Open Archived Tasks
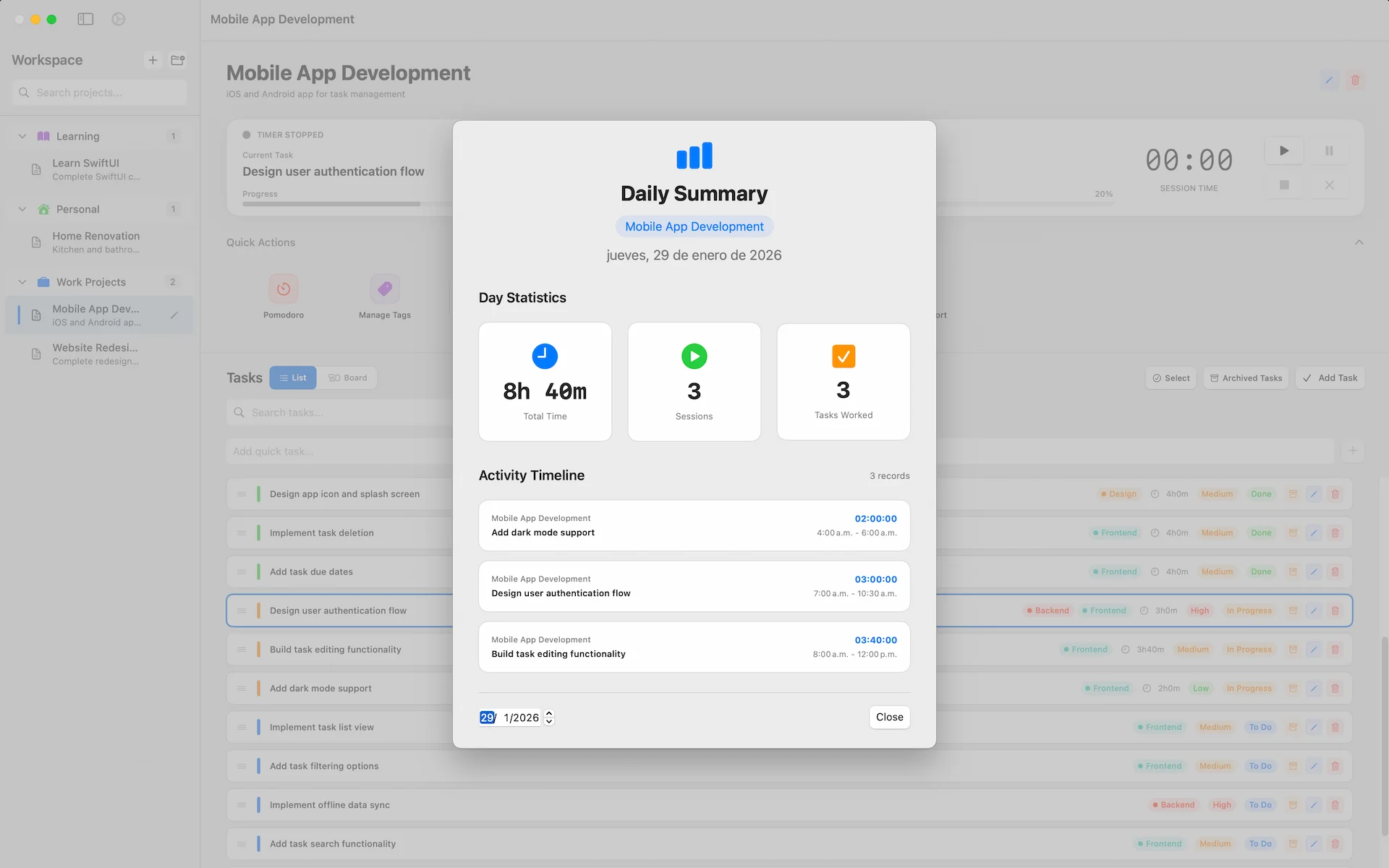The height and width of the screenshot is (868, 1389). [x=1246, y=378]
